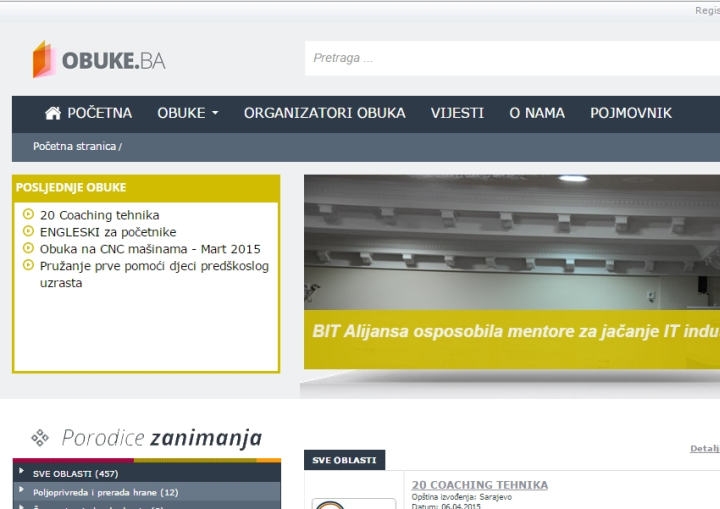
Task: Select the O NAMA menu item
Action: click(x=537, y=113)
